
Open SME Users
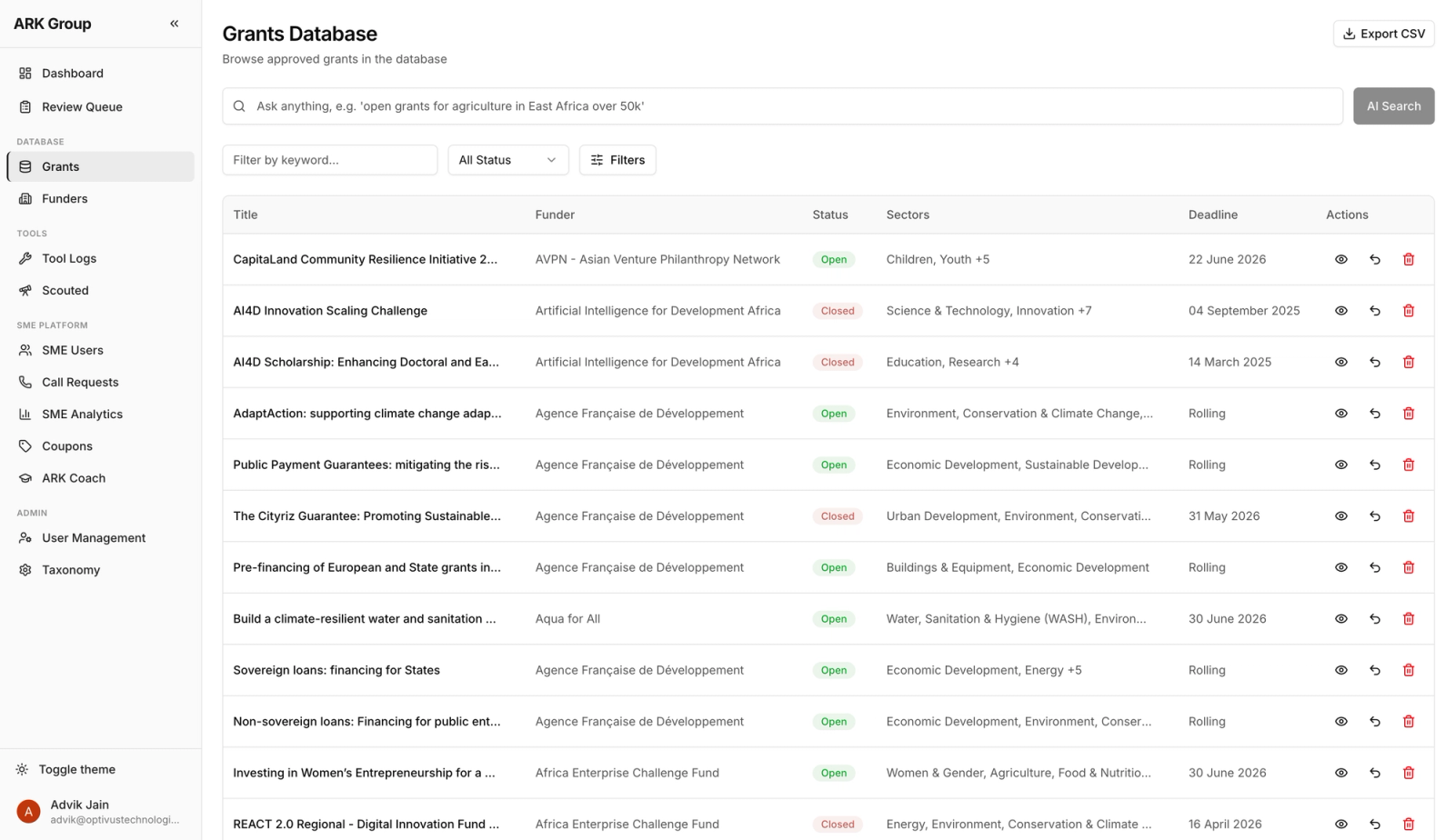(x=100, y=350)
